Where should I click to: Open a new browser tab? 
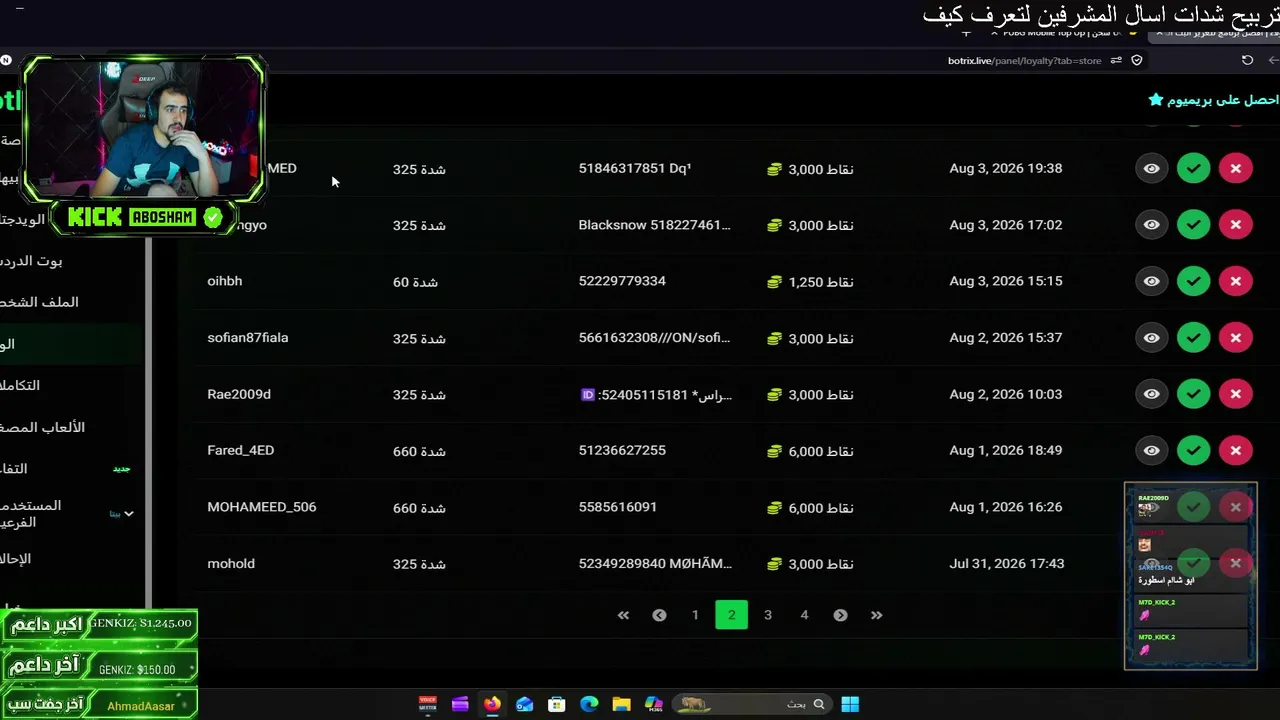point(966,33)
